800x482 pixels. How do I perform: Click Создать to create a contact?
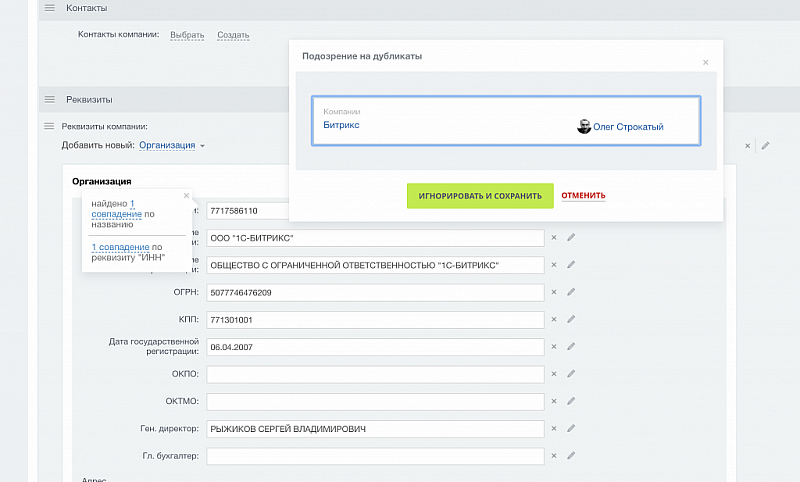(x=233, y=35)
